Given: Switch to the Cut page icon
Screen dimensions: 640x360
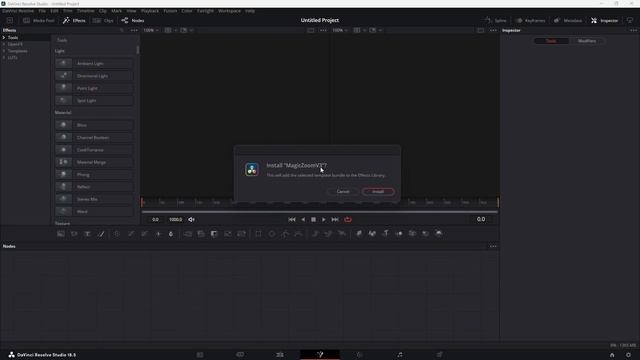Looking at the screenshot, I should tap(240, 355).
